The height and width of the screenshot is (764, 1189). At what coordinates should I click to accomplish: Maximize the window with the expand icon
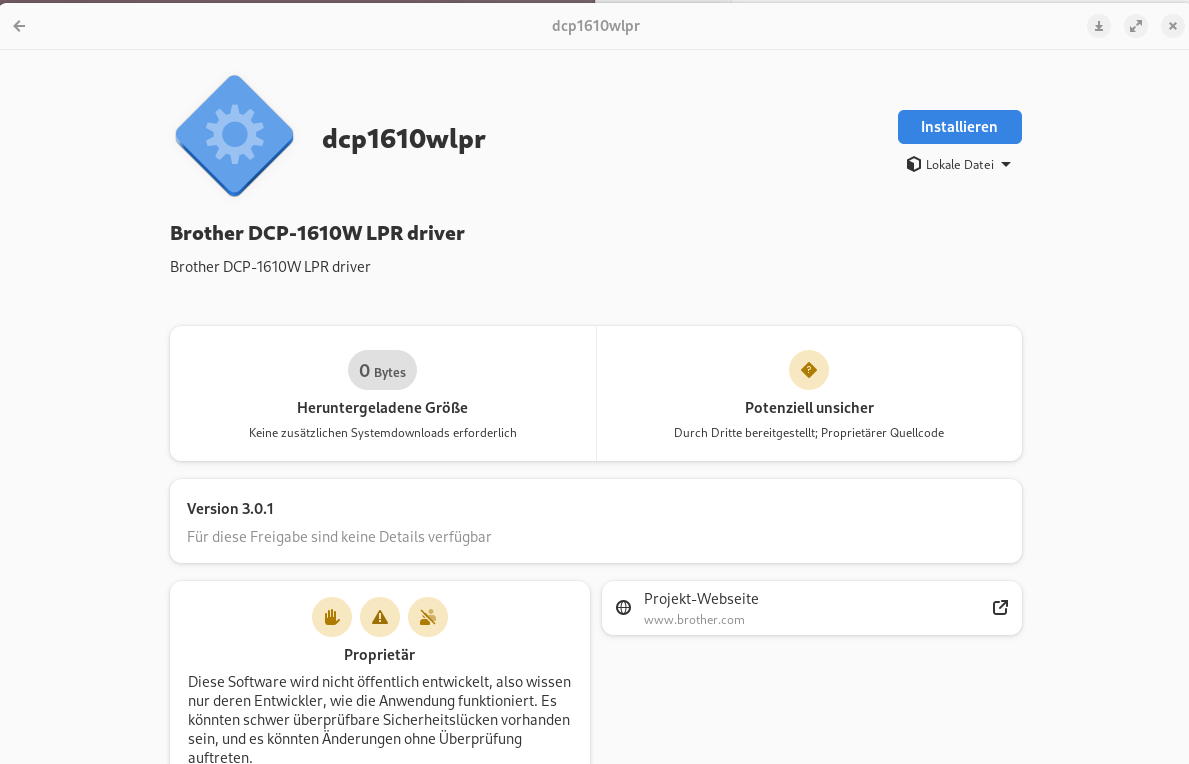click(1136, 26)
